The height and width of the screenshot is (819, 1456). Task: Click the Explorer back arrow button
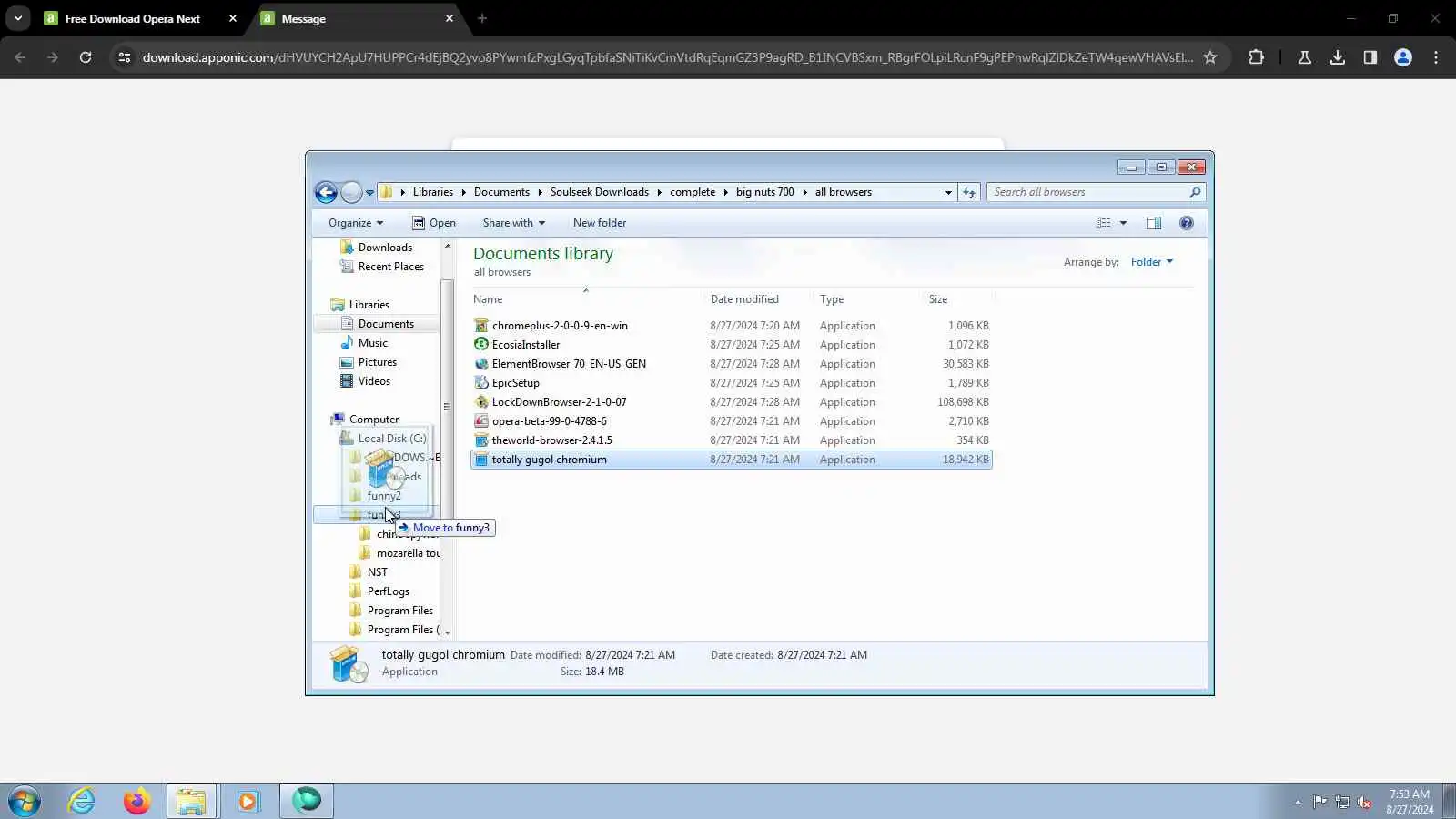click(x=326, y=192)
